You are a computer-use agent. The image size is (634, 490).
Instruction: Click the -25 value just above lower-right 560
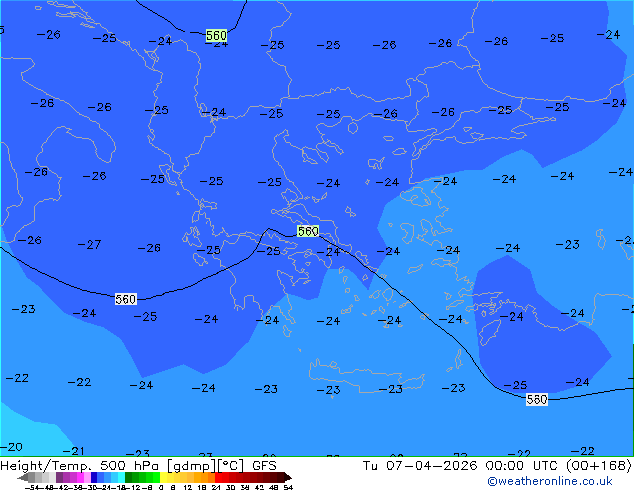click(516, 385)
